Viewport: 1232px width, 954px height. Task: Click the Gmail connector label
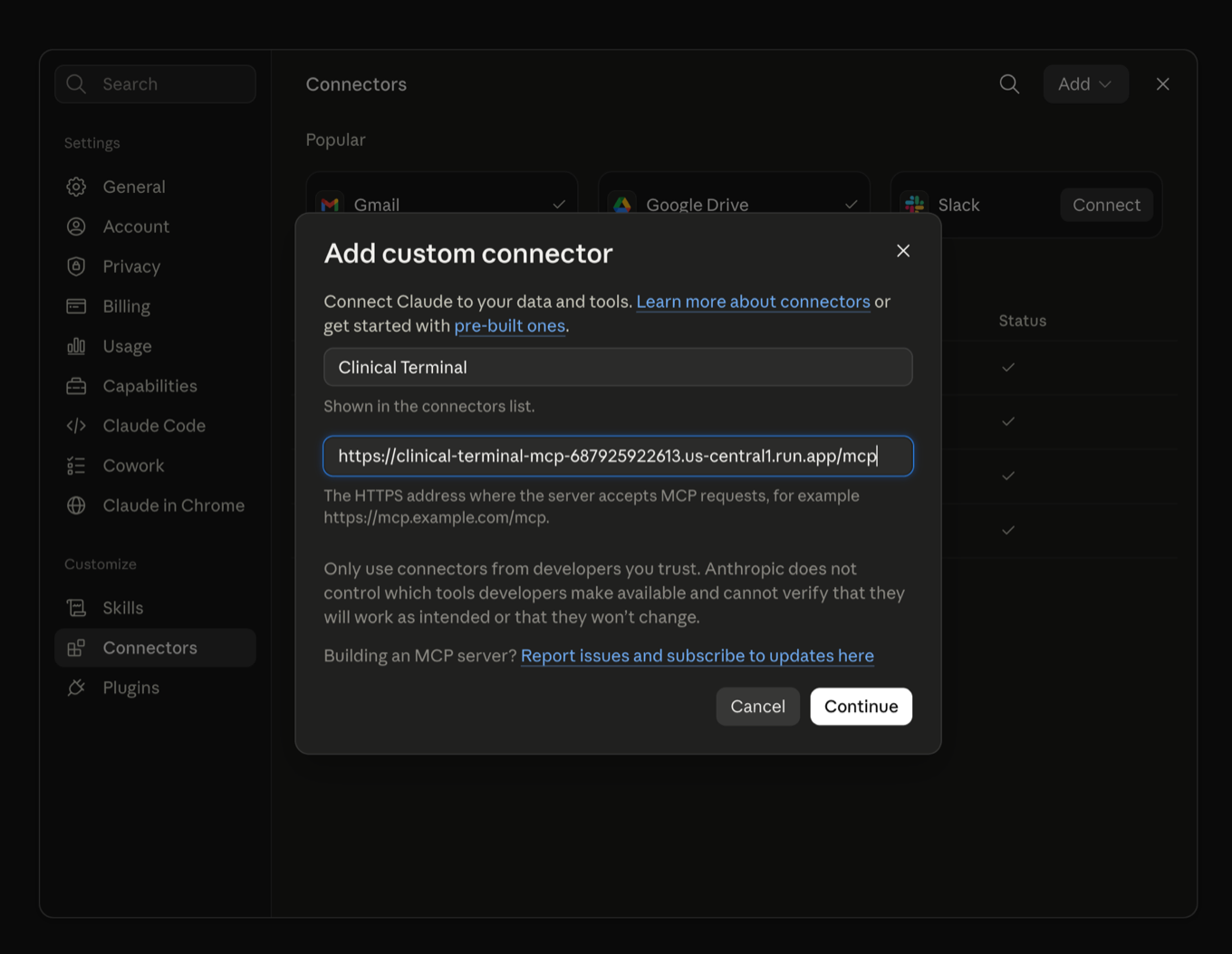377,205
